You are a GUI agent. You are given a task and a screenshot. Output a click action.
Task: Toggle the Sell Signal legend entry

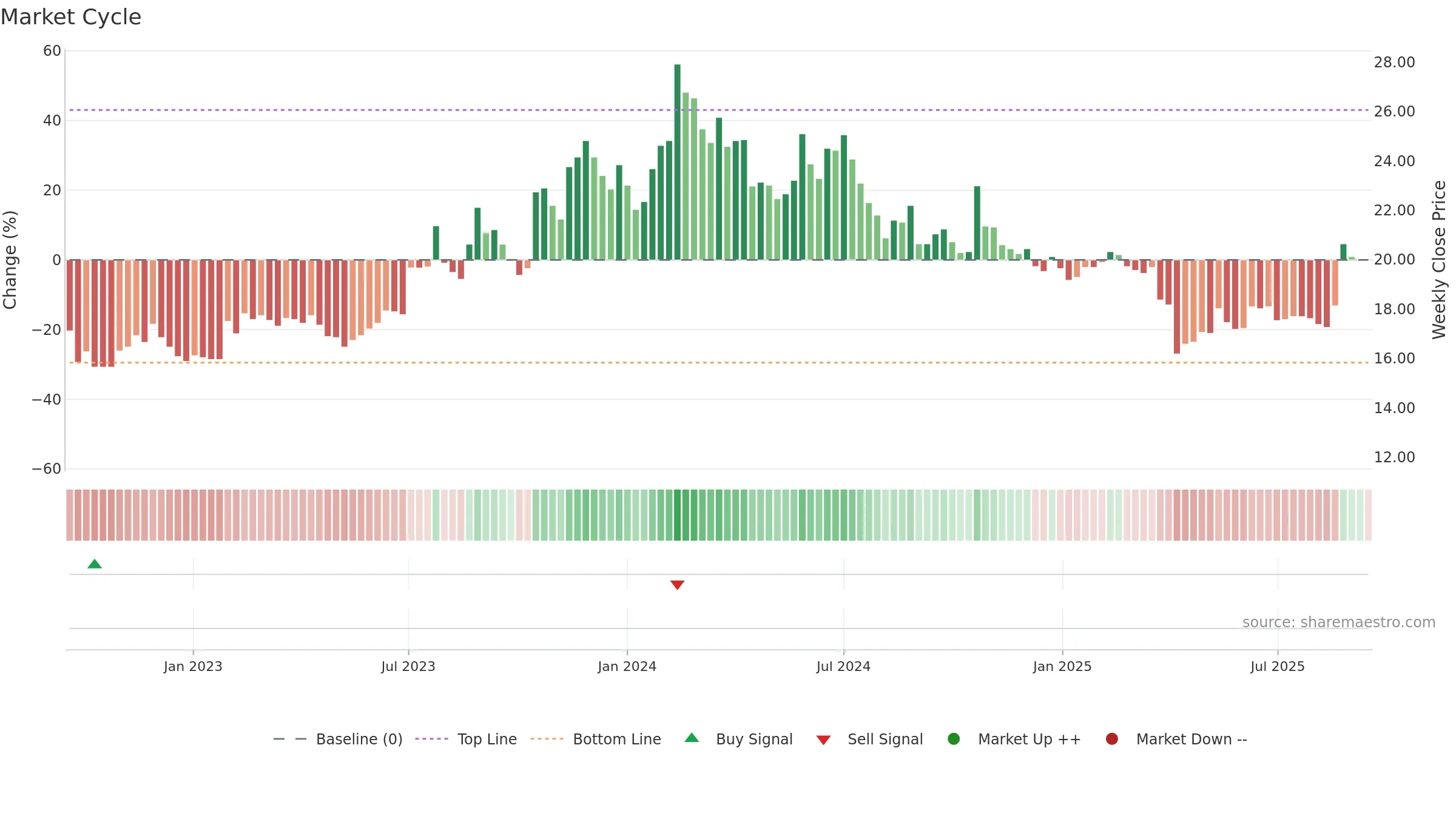pyautogui.click(x=869, y=739)
